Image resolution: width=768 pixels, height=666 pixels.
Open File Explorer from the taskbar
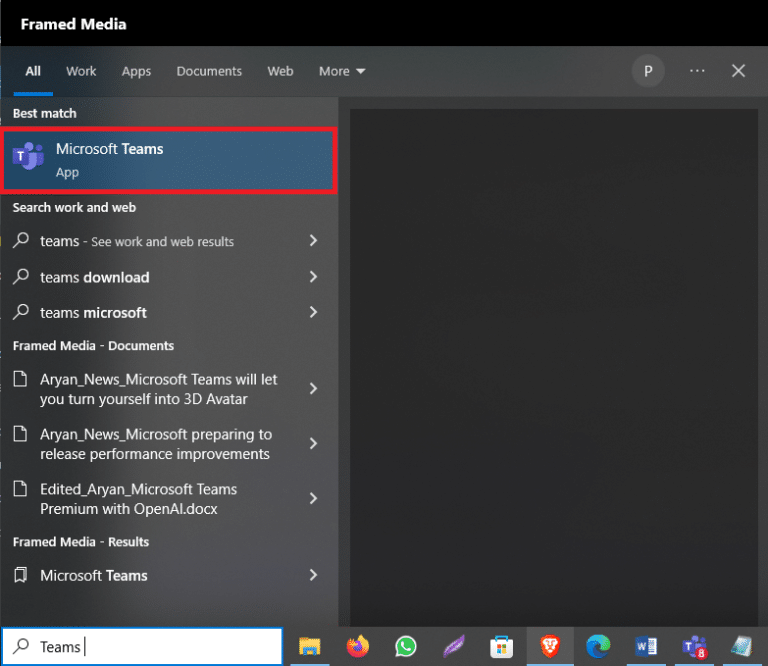(x=310, y=646)
